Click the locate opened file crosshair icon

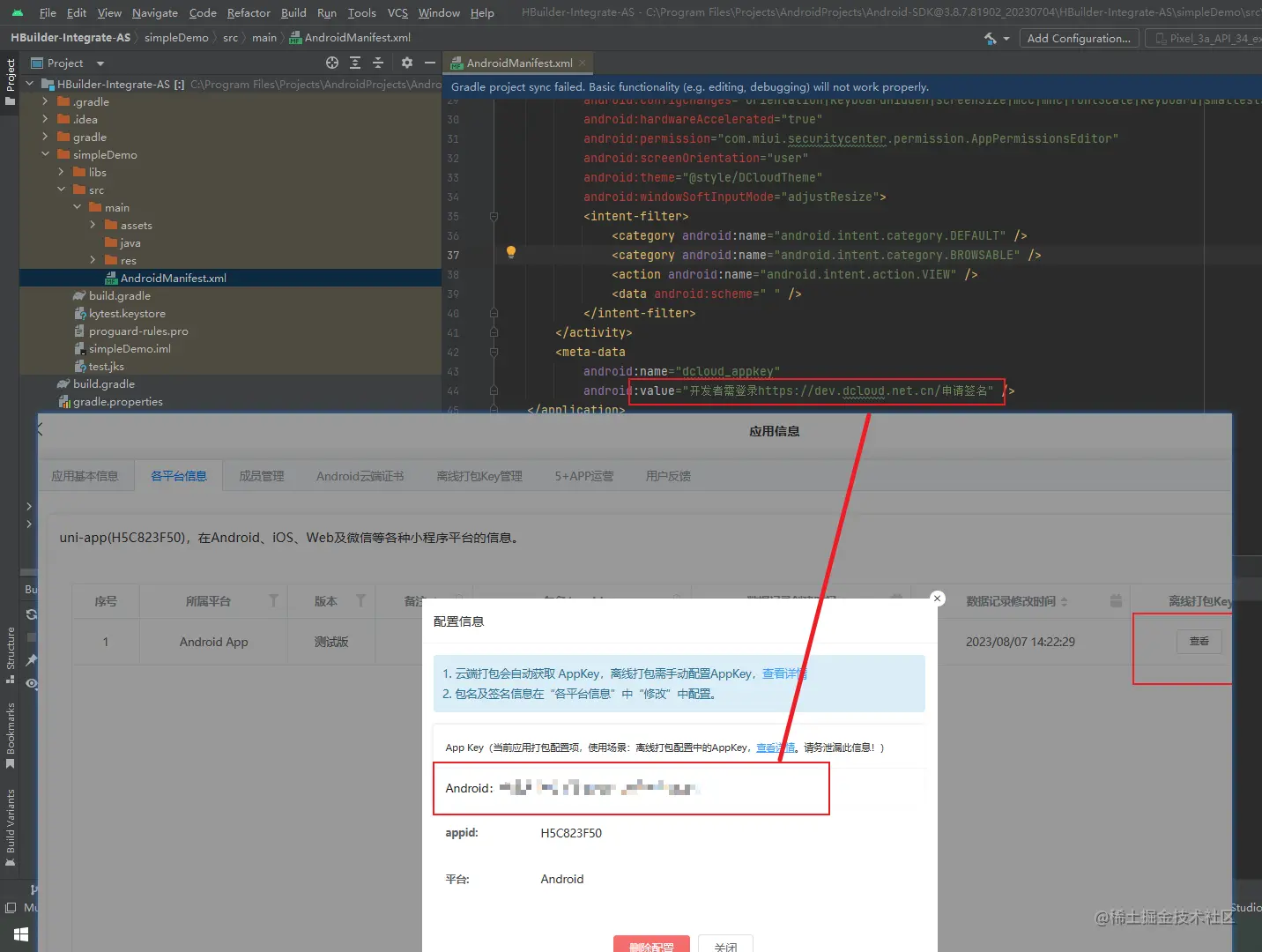click(x=332, y=63)
